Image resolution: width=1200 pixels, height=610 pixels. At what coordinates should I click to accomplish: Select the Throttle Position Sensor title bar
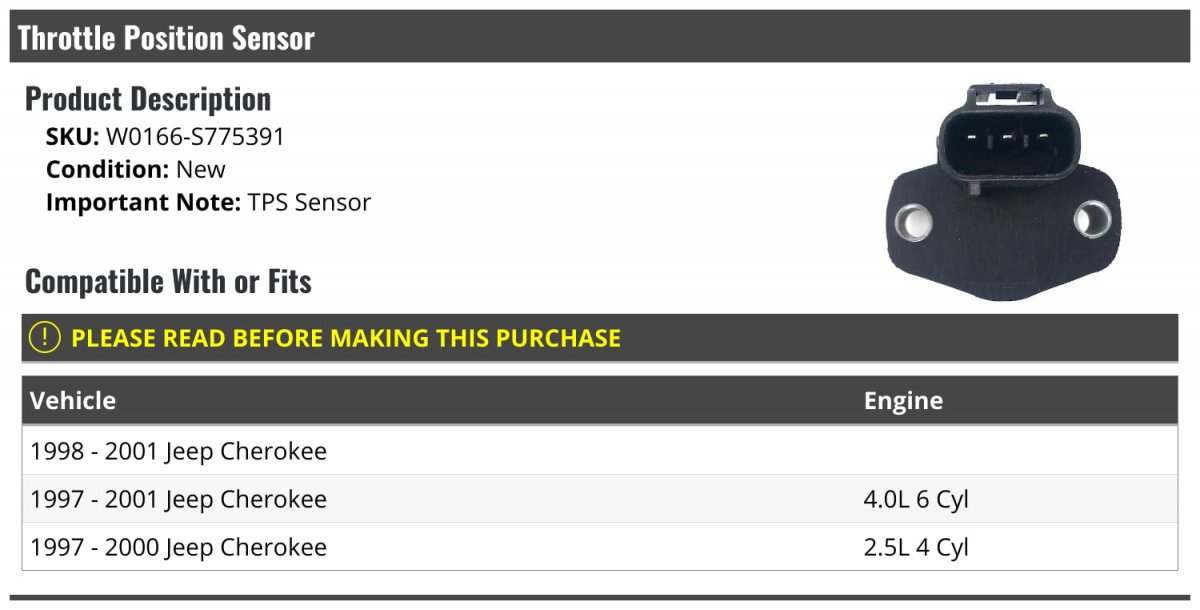(x=600, y=37)
